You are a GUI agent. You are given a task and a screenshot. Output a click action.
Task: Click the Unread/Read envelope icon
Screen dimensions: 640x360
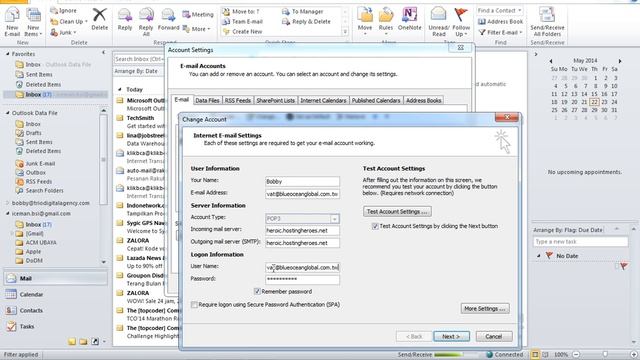(439, 21)
